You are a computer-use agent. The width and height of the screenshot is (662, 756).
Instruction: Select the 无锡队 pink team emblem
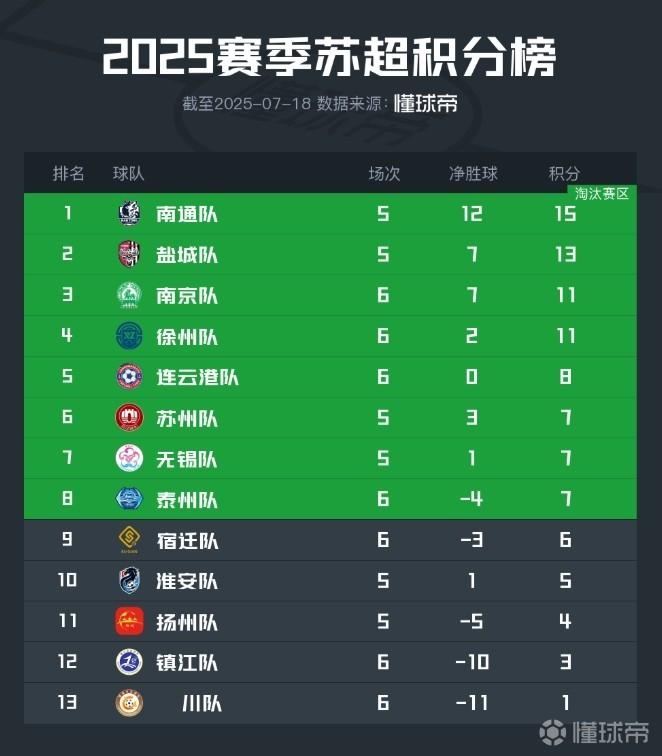129,458
